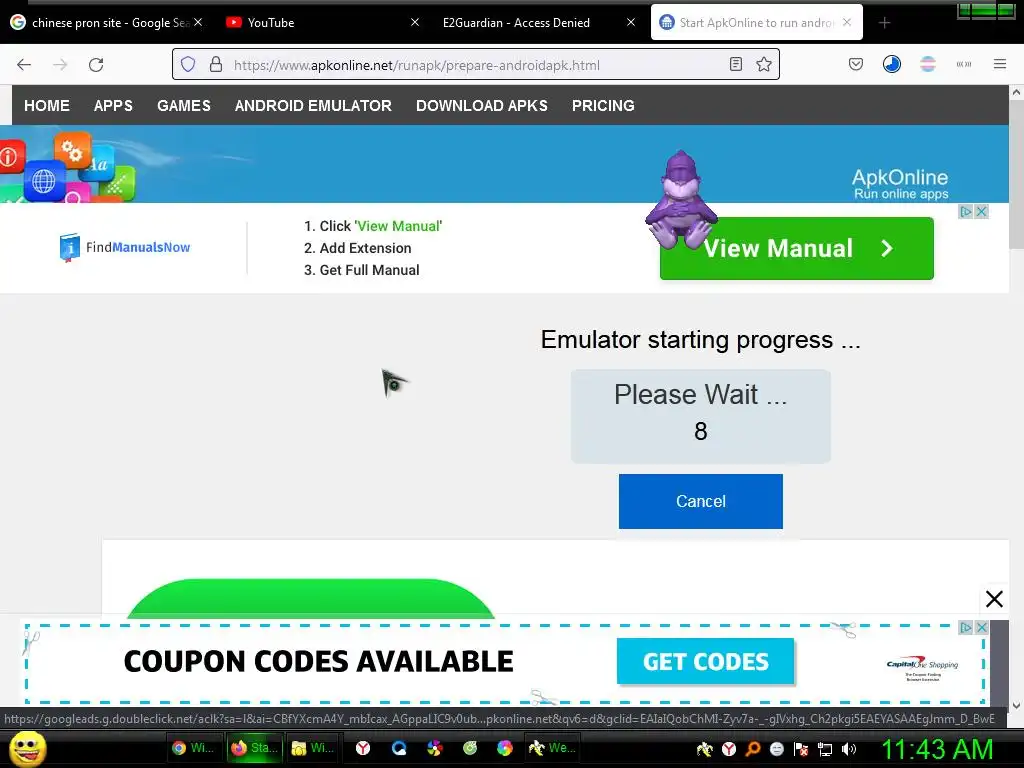Open the GAMES menu item

click(184, 106)
